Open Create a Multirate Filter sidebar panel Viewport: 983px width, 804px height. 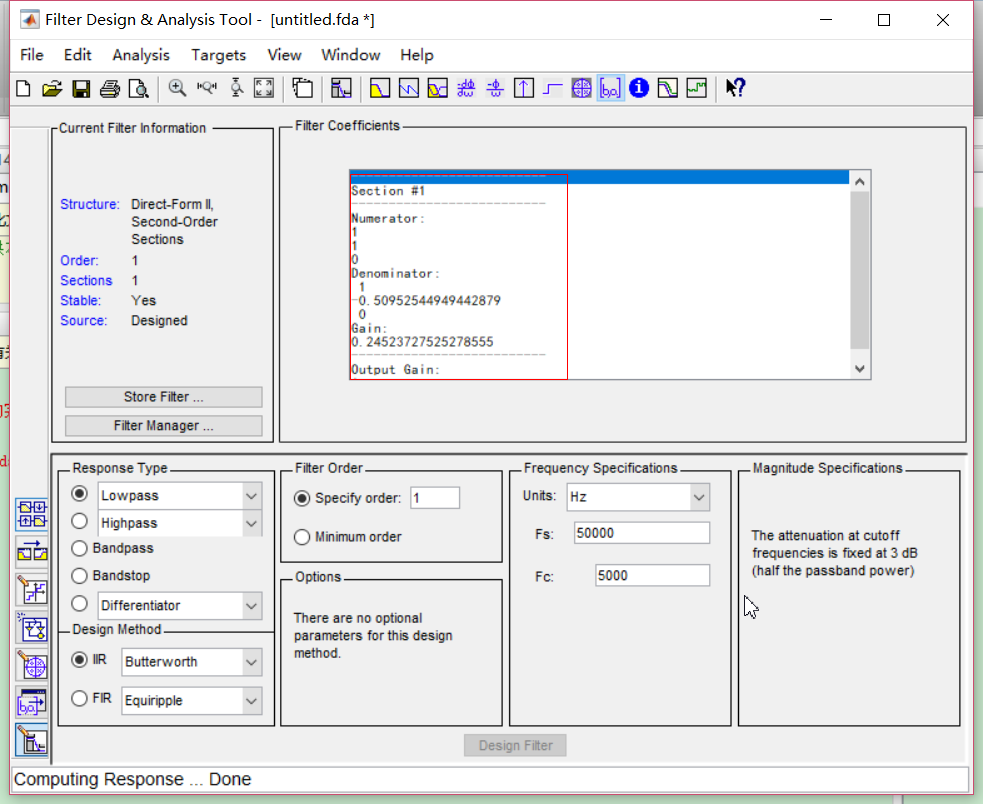coord(31,514)
